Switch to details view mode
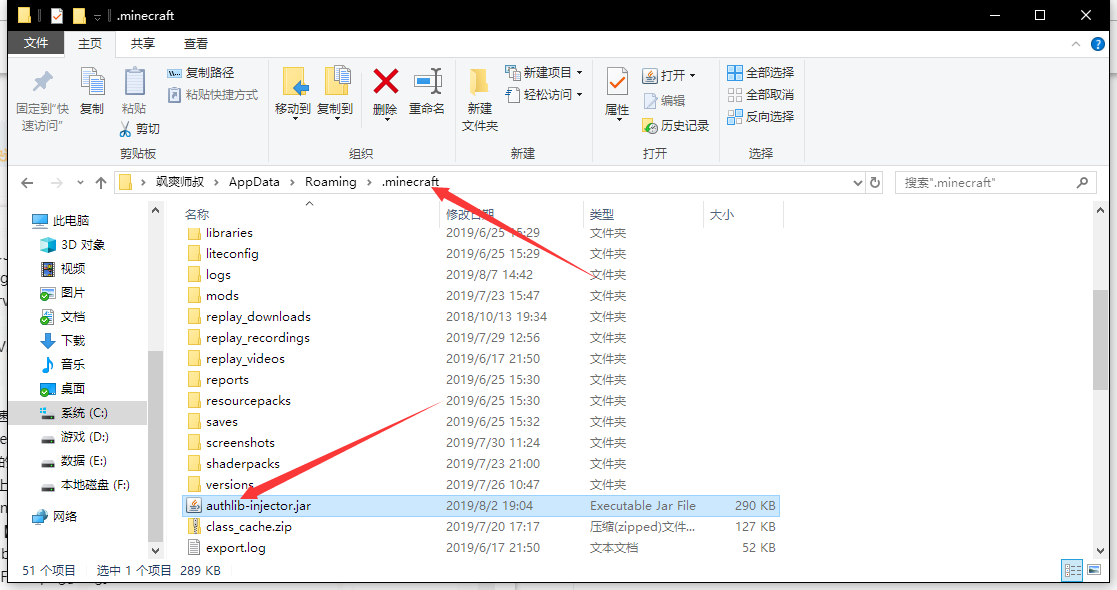Screen dimensions: 1117x590 pyautogui.click(x=1073, y=570)
